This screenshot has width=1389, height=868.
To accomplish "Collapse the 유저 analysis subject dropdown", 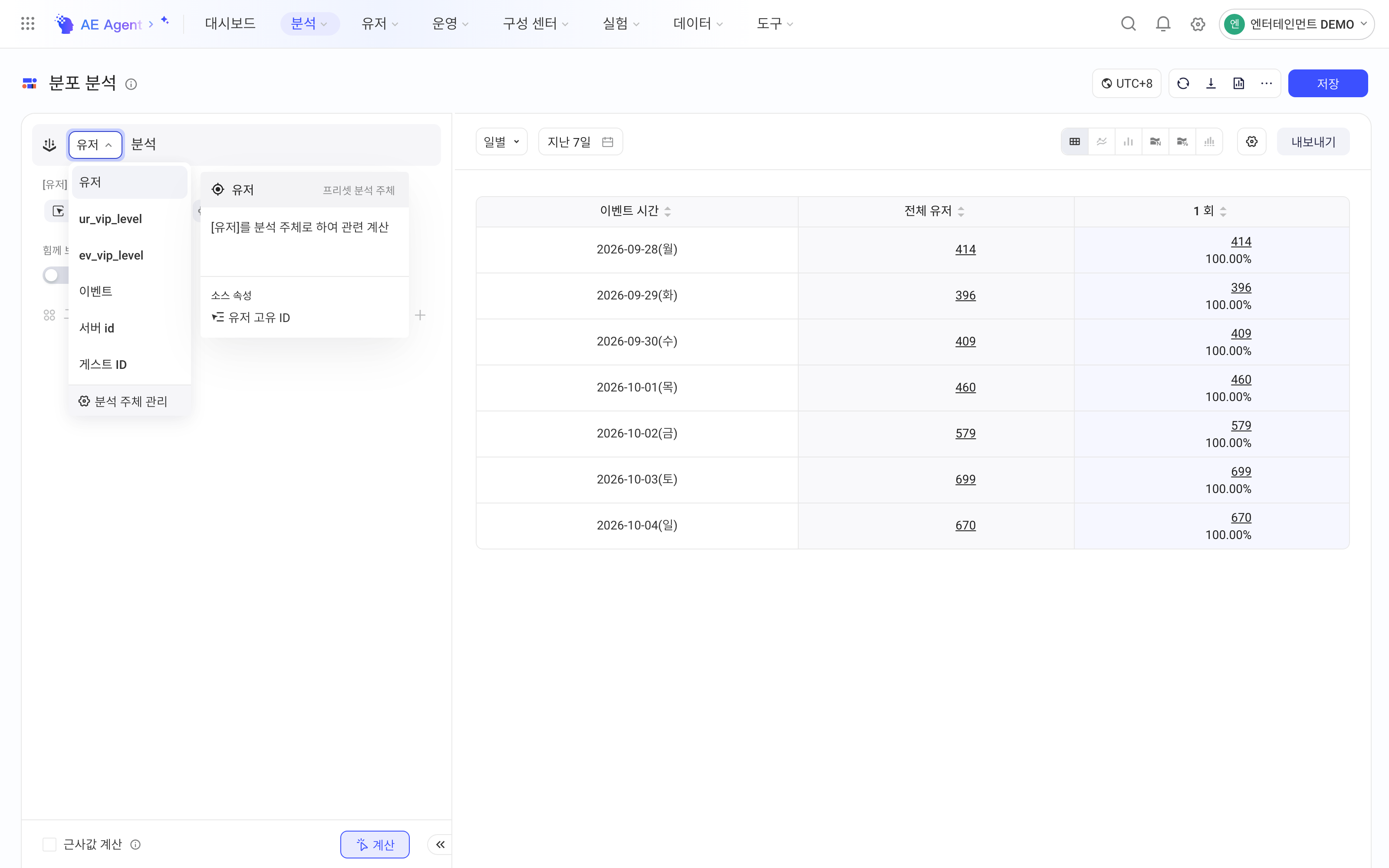I will tap(95, 145).
